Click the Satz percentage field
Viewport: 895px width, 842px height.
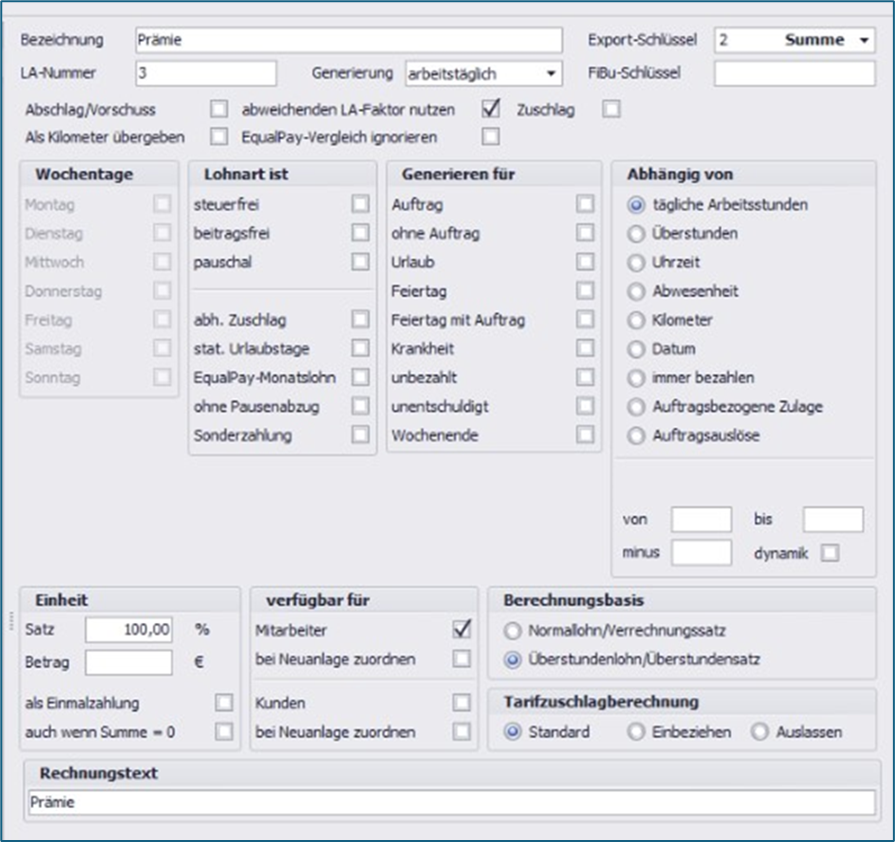click(129, 630)
